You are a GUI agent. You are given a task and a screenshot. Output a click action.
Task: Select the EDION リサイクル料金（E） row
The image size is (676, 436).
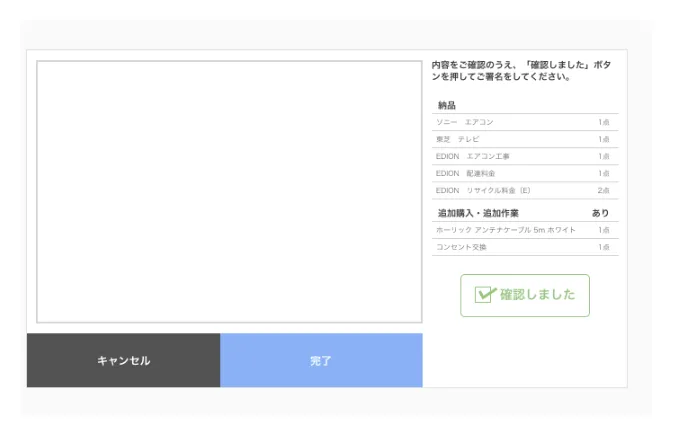pyautogui.click(x=524, y=190)
